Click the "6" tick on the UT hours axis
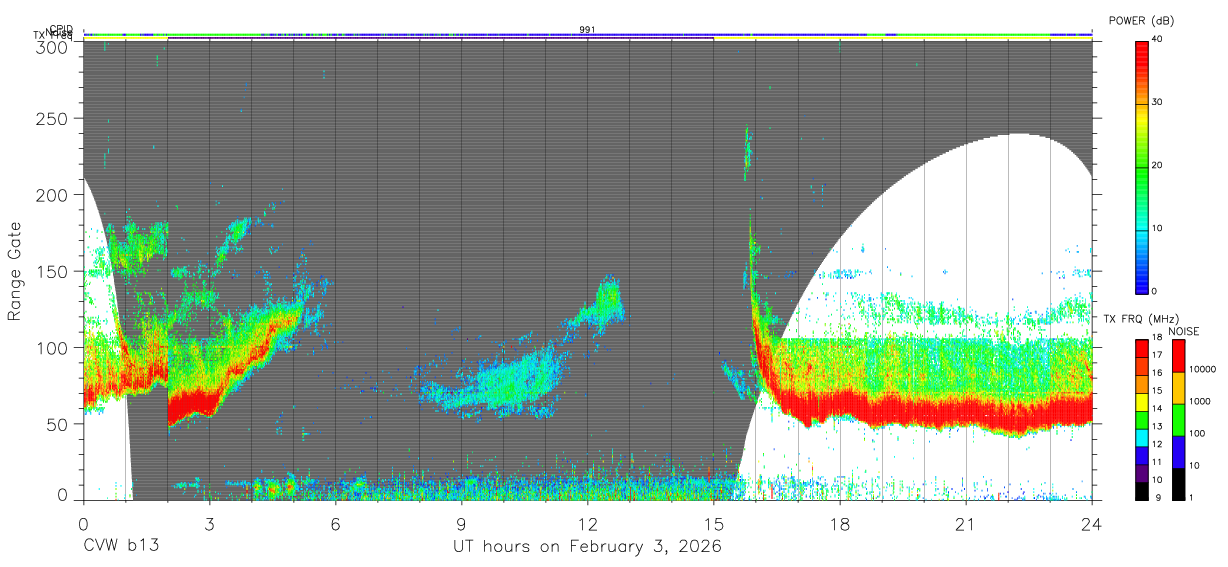Viewport: 1228px width, 567px height. click(x=335, y=523)
